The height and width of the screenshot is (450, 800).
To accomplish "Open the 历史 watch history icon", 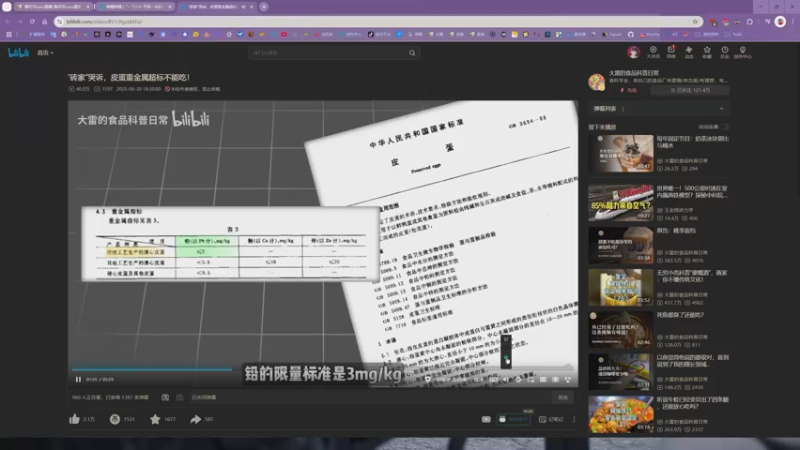I will pos(724,52).
